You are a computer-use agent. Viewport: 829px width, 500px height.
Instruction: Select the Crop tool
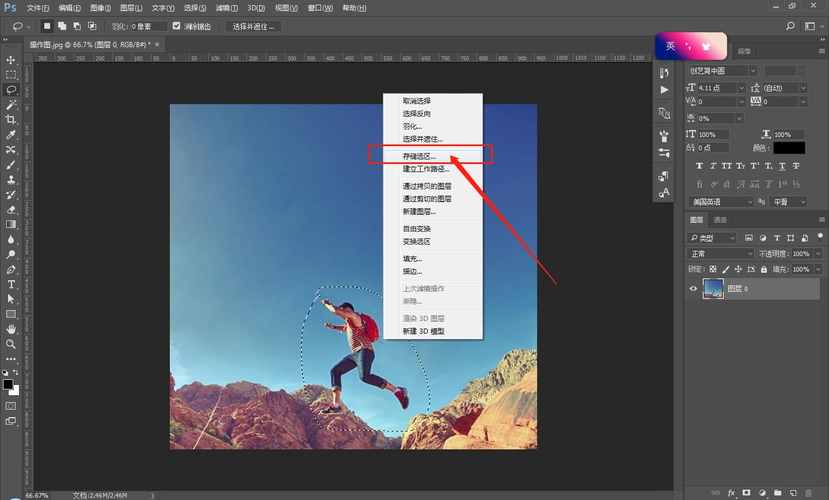coord(11,119)
